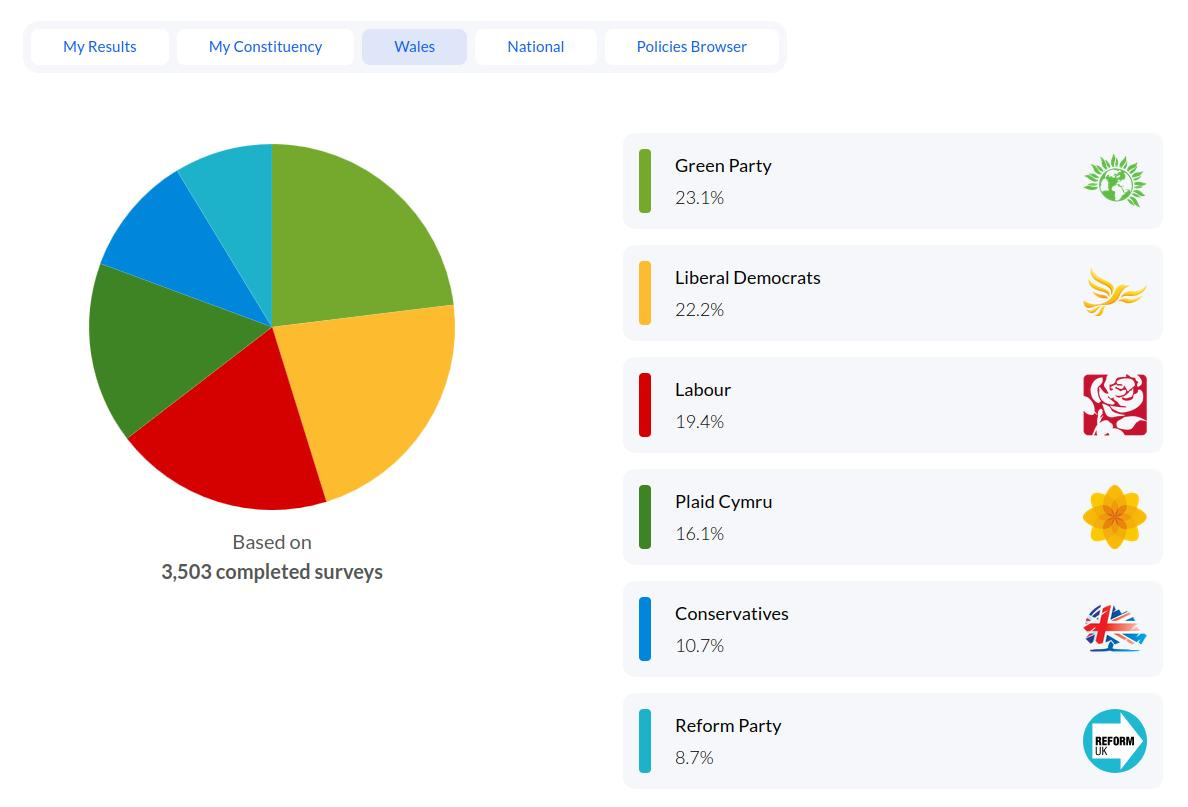This screenshot has height=807, width=1188.
Task: Select the Wales tab
Action: coord(414,47)
